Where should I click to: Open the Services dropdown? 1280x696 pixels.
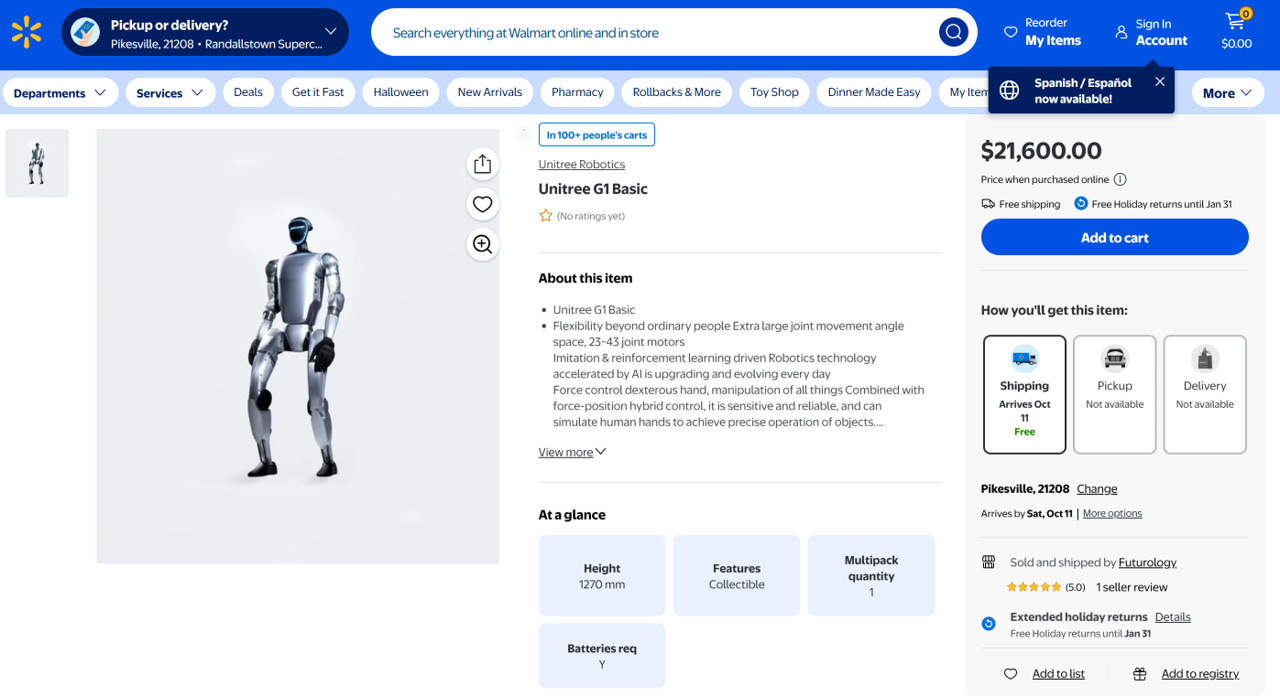(x=170, y=93)
